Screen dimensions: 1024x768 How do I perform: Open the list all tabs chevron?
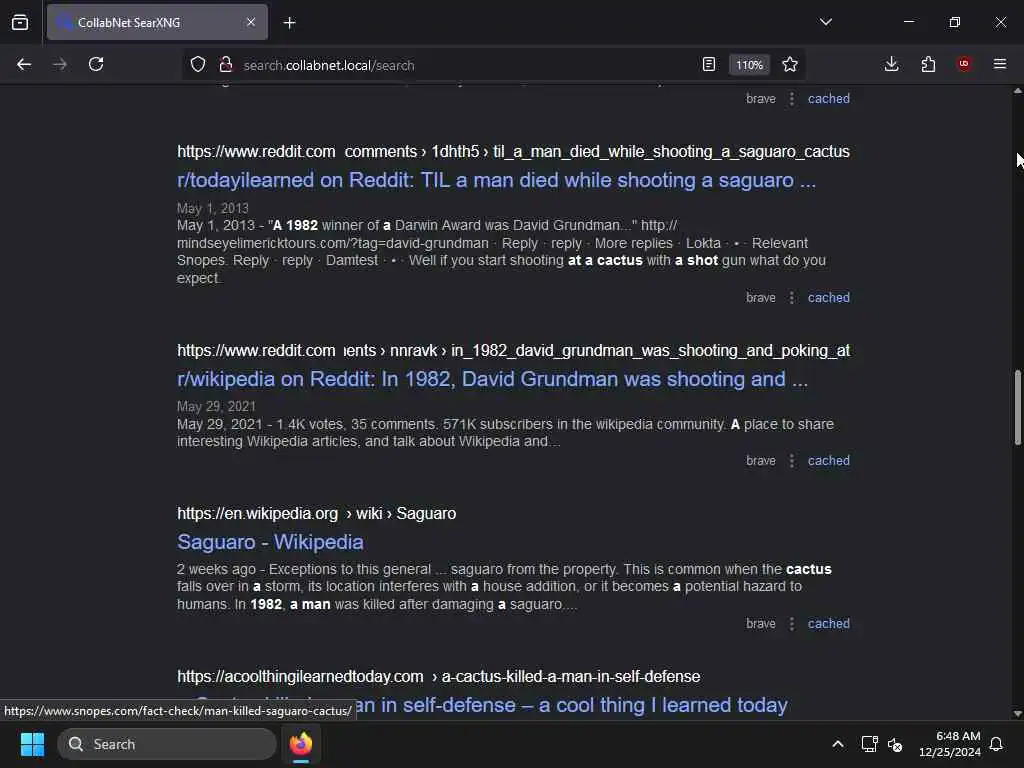pos(825,22)
